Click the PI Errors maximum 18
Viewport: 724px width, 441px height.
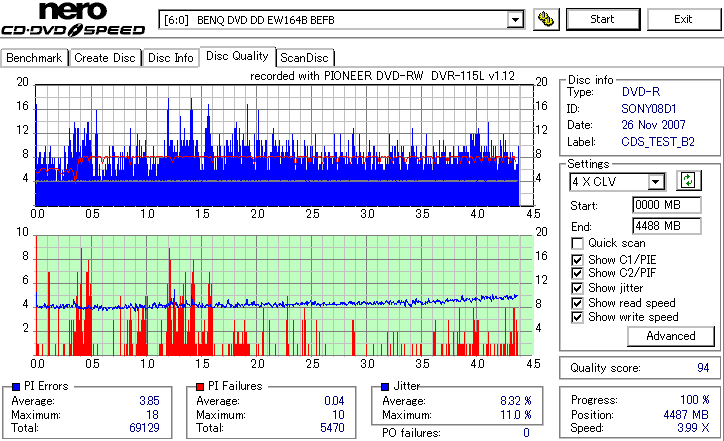(153, 415)
